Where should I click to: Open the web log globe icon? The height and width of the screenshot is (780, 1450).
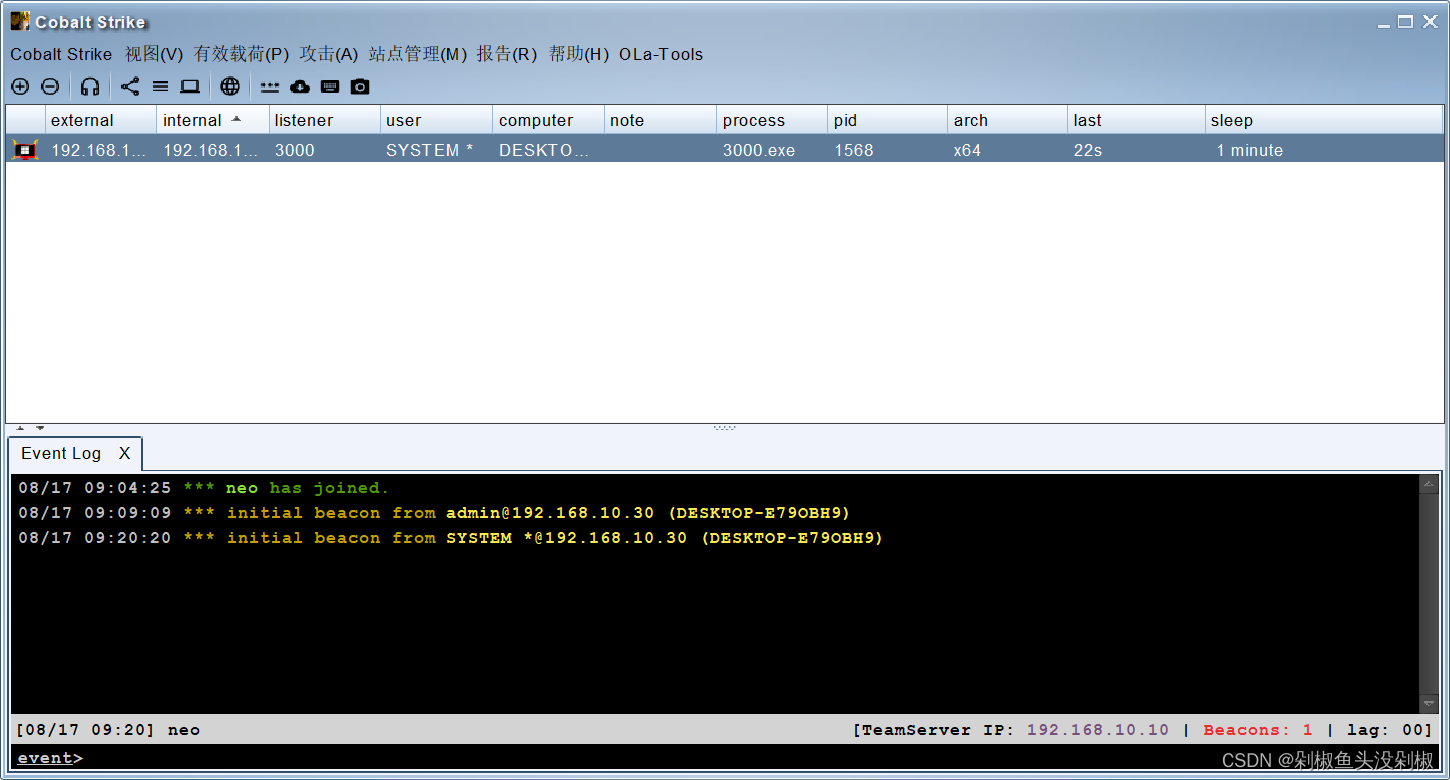[230, 87]
